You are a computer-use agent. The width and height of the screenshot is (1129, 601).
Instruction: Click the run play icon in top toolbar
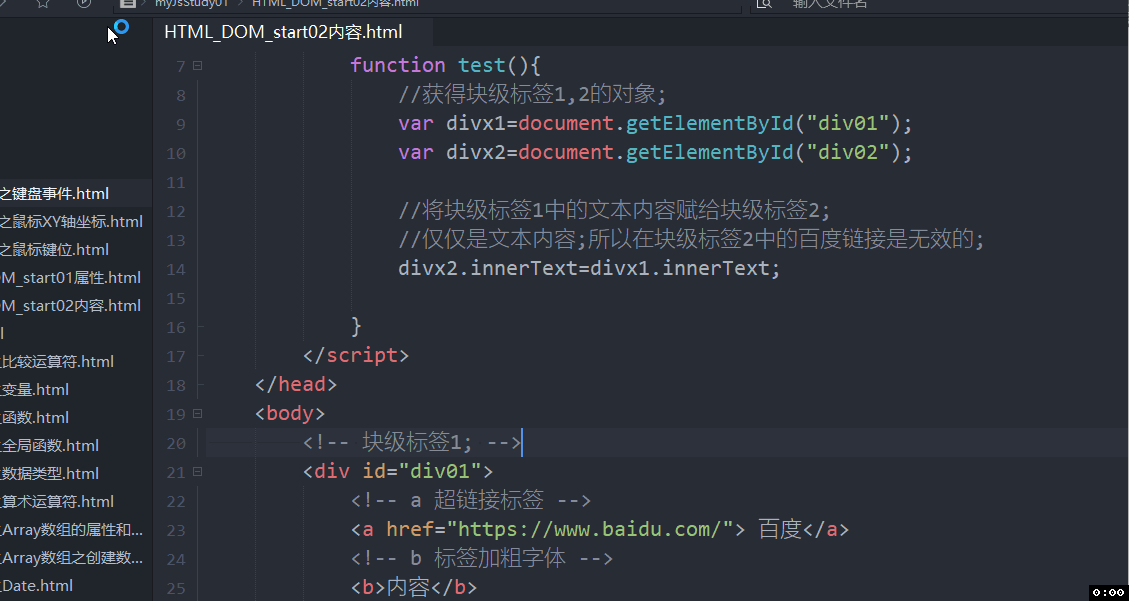84,3
